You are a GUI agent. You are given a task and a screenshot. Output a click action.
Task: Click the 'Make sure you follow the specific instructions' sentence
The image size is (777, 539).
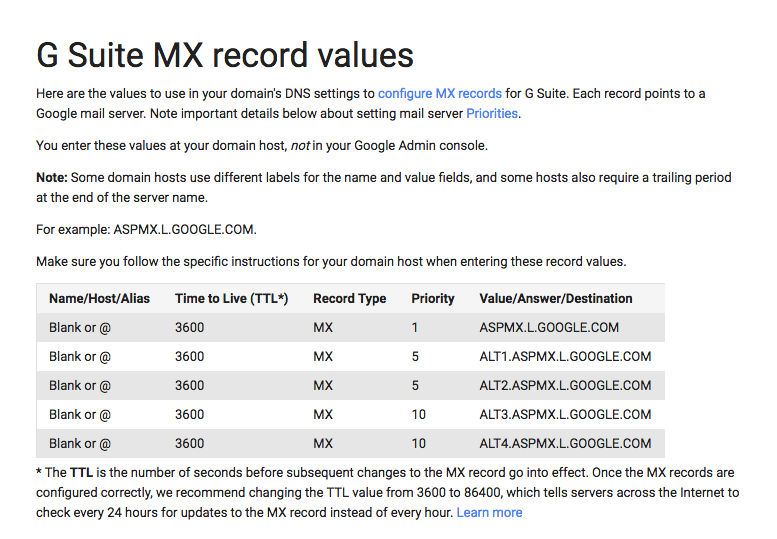pyautogui.click(x=331, y=262)
